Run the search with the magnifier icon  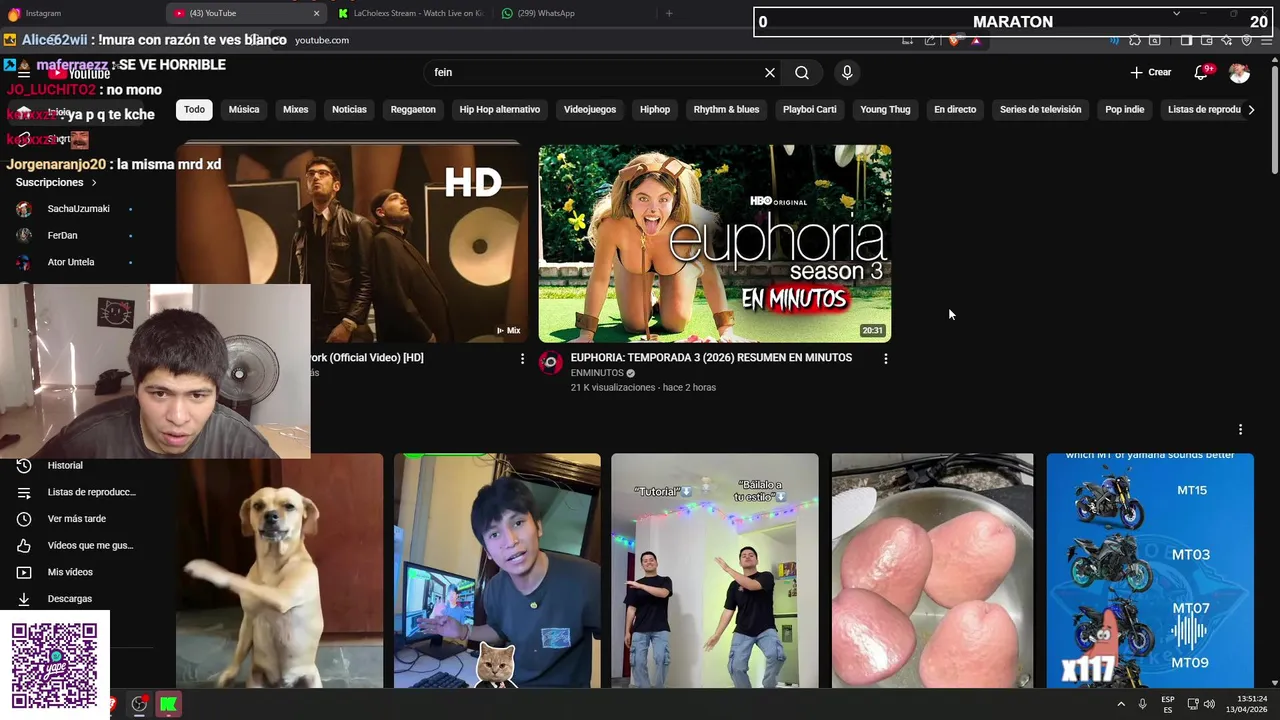pyautogui.click(x=802, y=72)
